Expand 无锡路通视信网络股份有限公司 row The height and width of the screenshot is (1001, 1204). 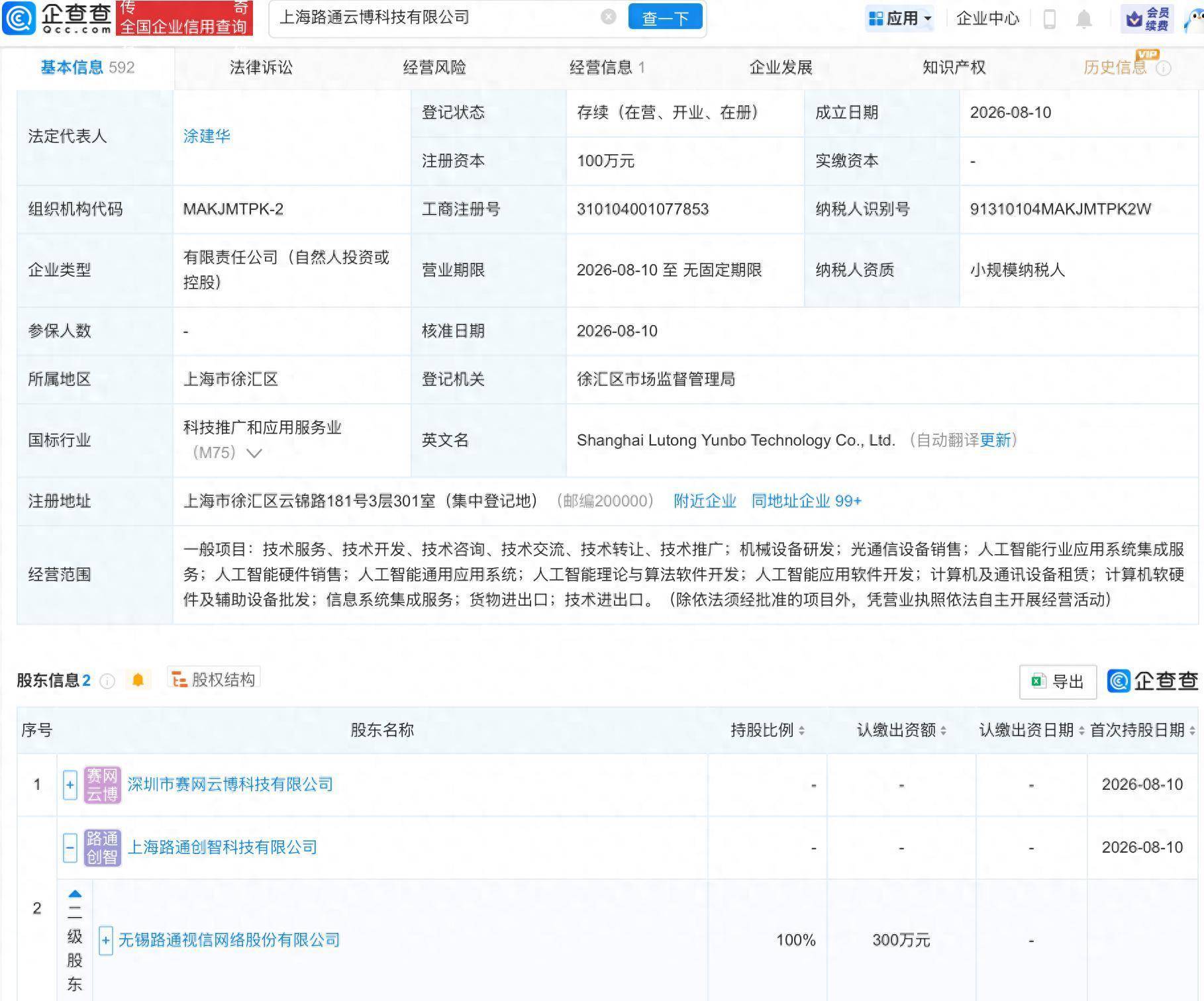(x=105, y=940)
